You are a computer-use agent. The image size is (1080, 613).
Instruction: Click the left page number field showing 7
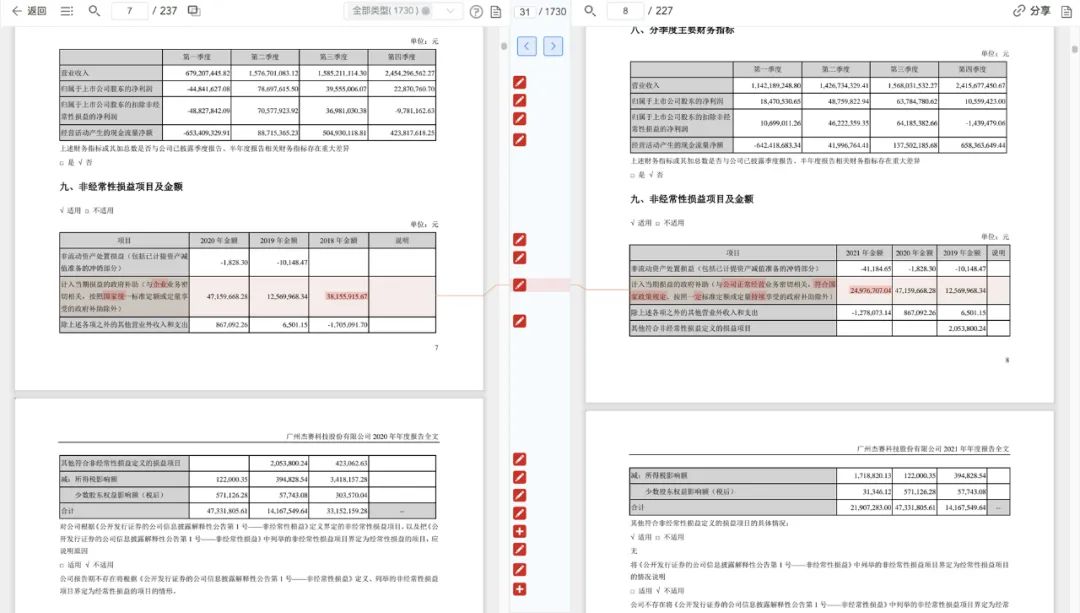click(129, 11)
